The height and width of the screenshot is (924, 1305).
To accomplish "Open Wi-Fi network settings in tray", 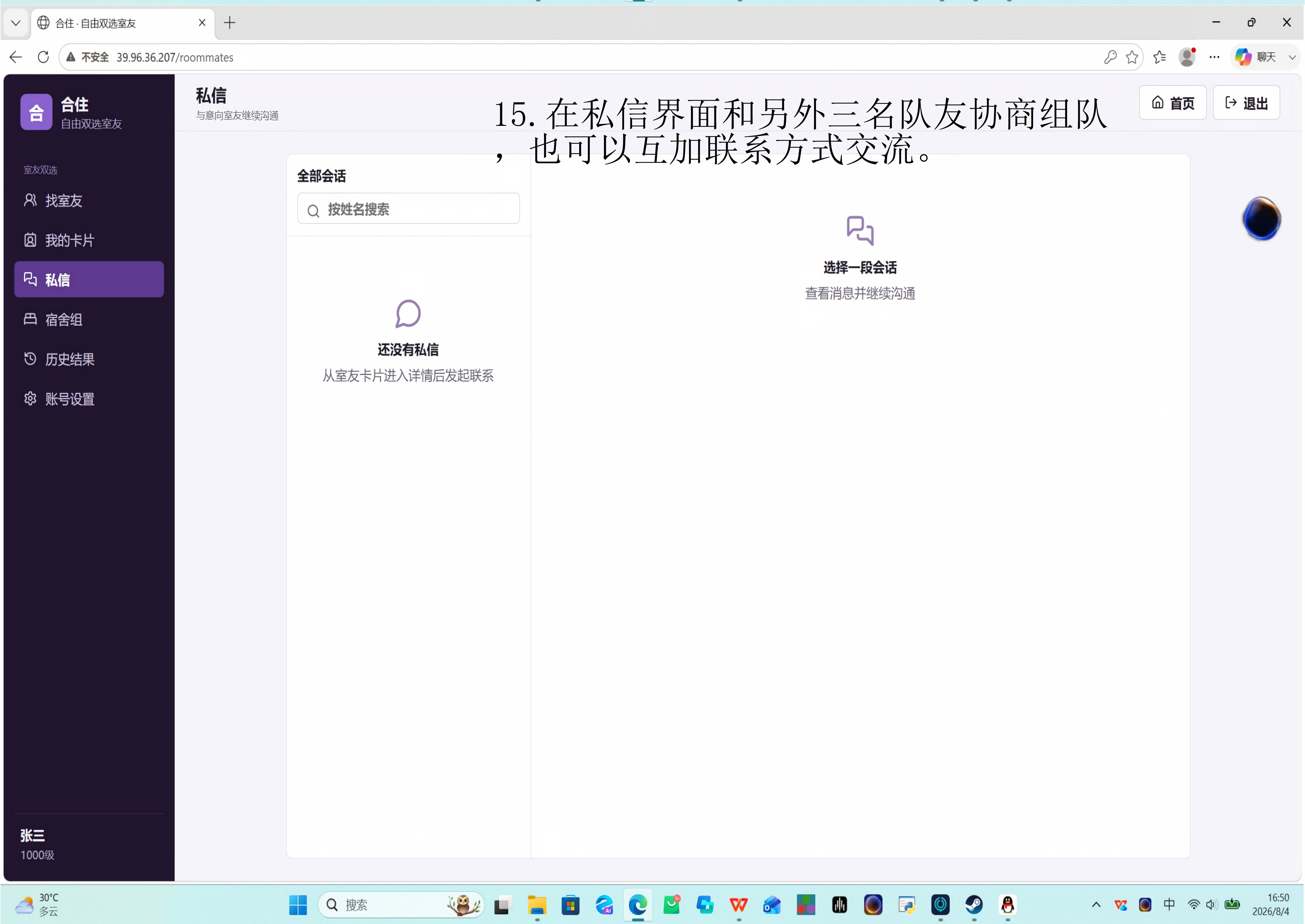I will point(1193,905).
